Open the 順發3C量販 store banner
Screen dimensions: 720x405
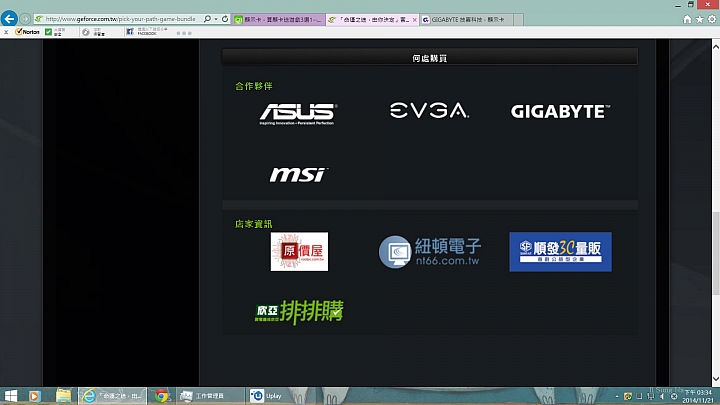(560, 252)
